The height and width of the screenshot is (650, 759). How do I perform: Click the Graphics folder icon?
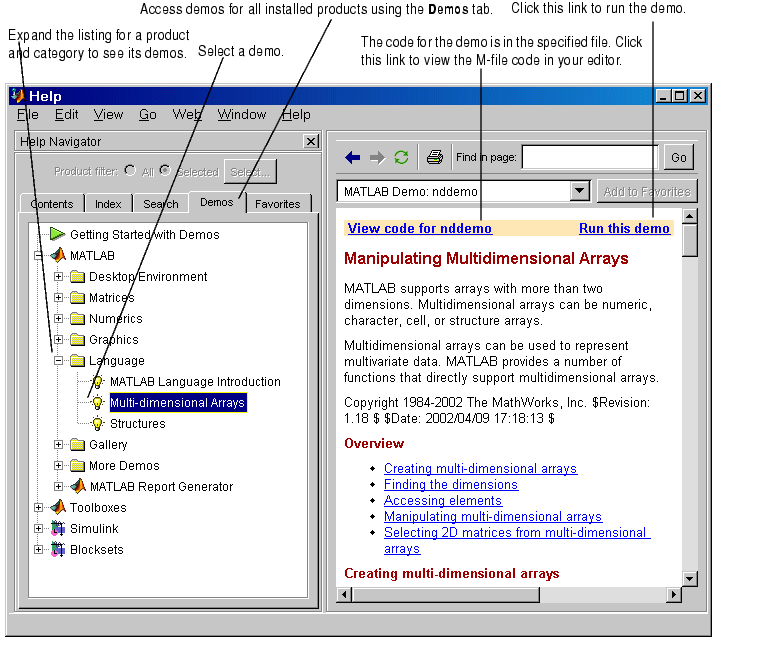[x=77, y=339]
